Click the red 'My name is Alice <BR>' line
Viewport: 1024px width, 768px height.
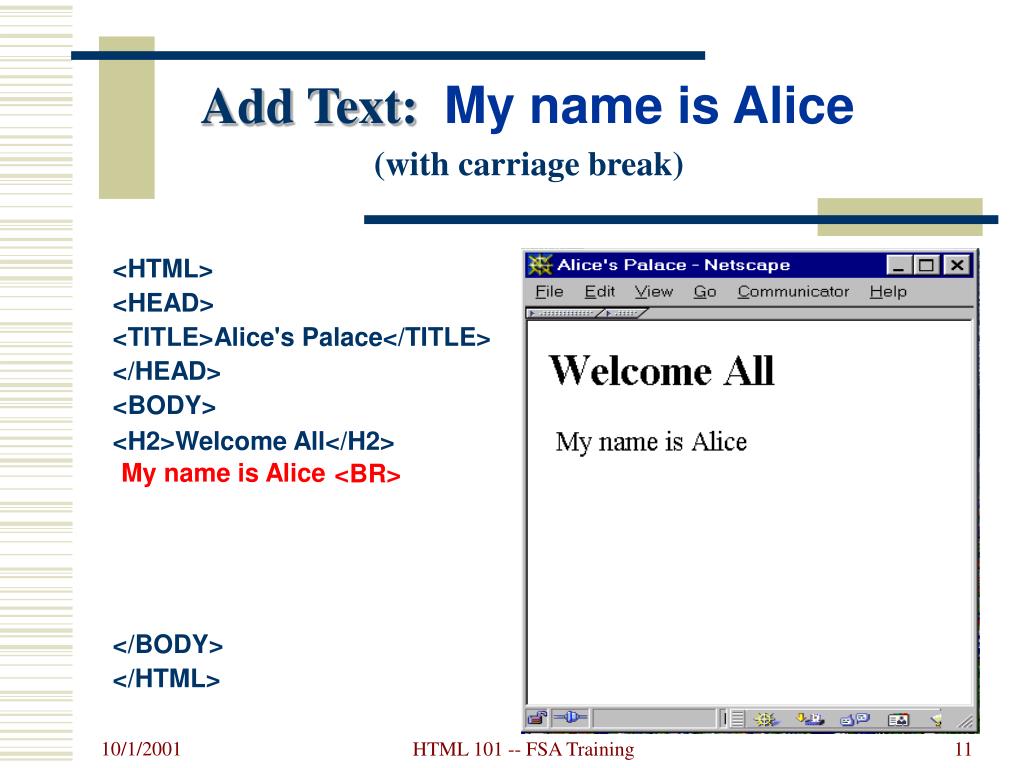pos(261,473)
